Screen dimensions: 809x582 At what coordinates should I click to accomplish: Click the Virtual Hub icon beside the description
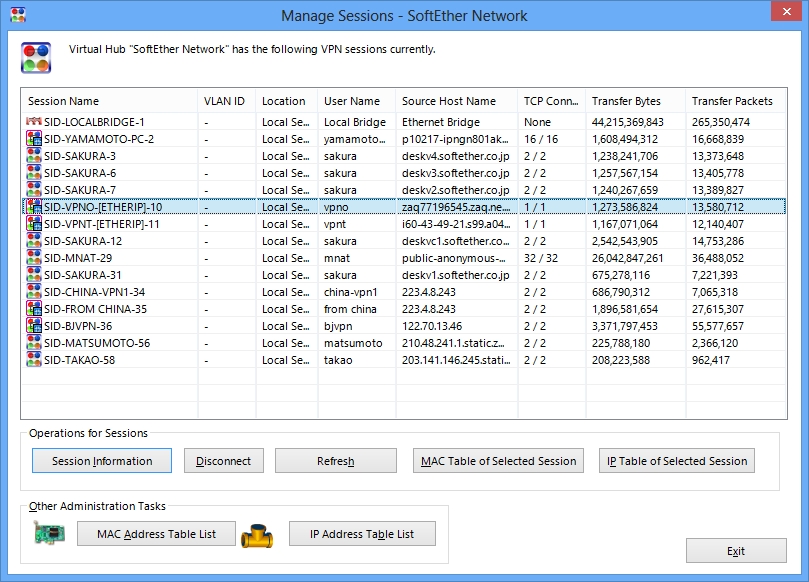(x=36, y=58)
